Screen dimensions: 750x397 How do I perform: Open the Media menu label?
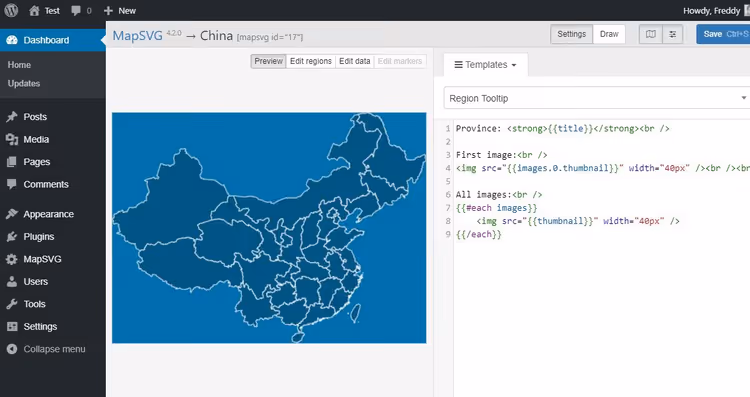click(36, 139)
